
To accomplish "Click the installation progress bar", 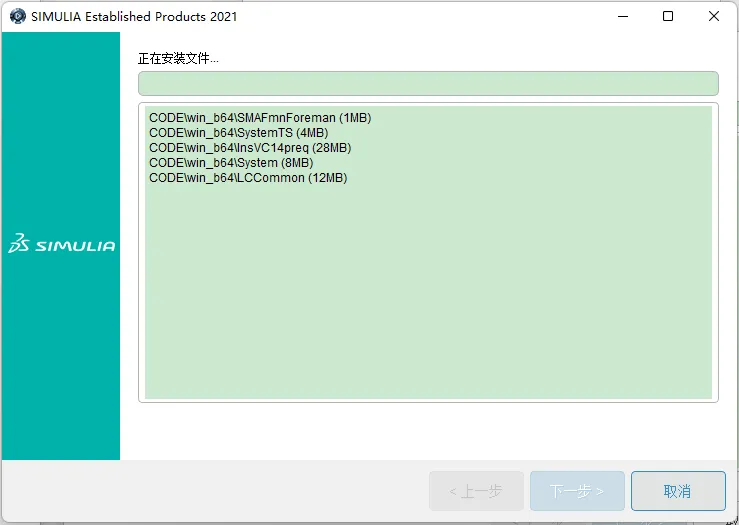I will click(x=428, y=83).
